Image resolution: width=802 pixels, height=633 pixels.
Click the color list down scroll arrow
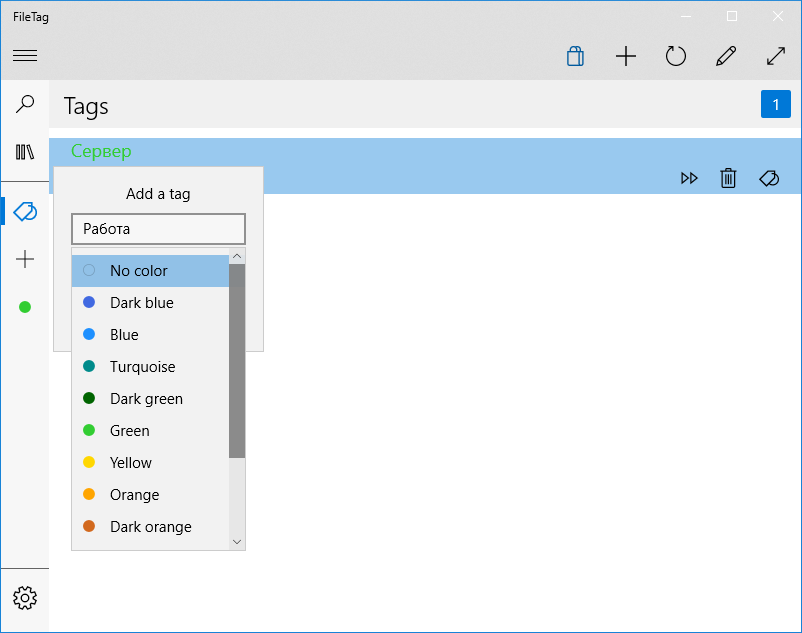[237, 542]
